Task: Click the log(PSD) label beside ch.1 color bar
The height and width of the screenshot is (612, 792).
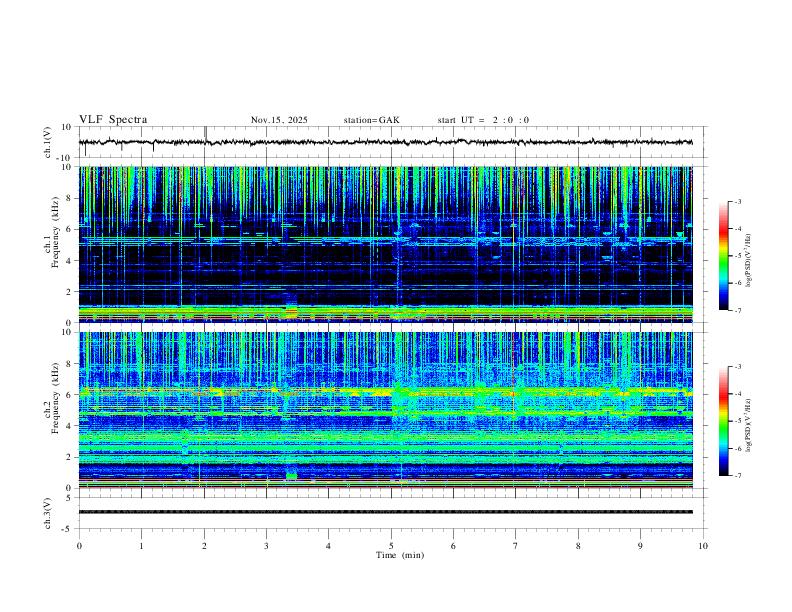Action: (749, 261)
